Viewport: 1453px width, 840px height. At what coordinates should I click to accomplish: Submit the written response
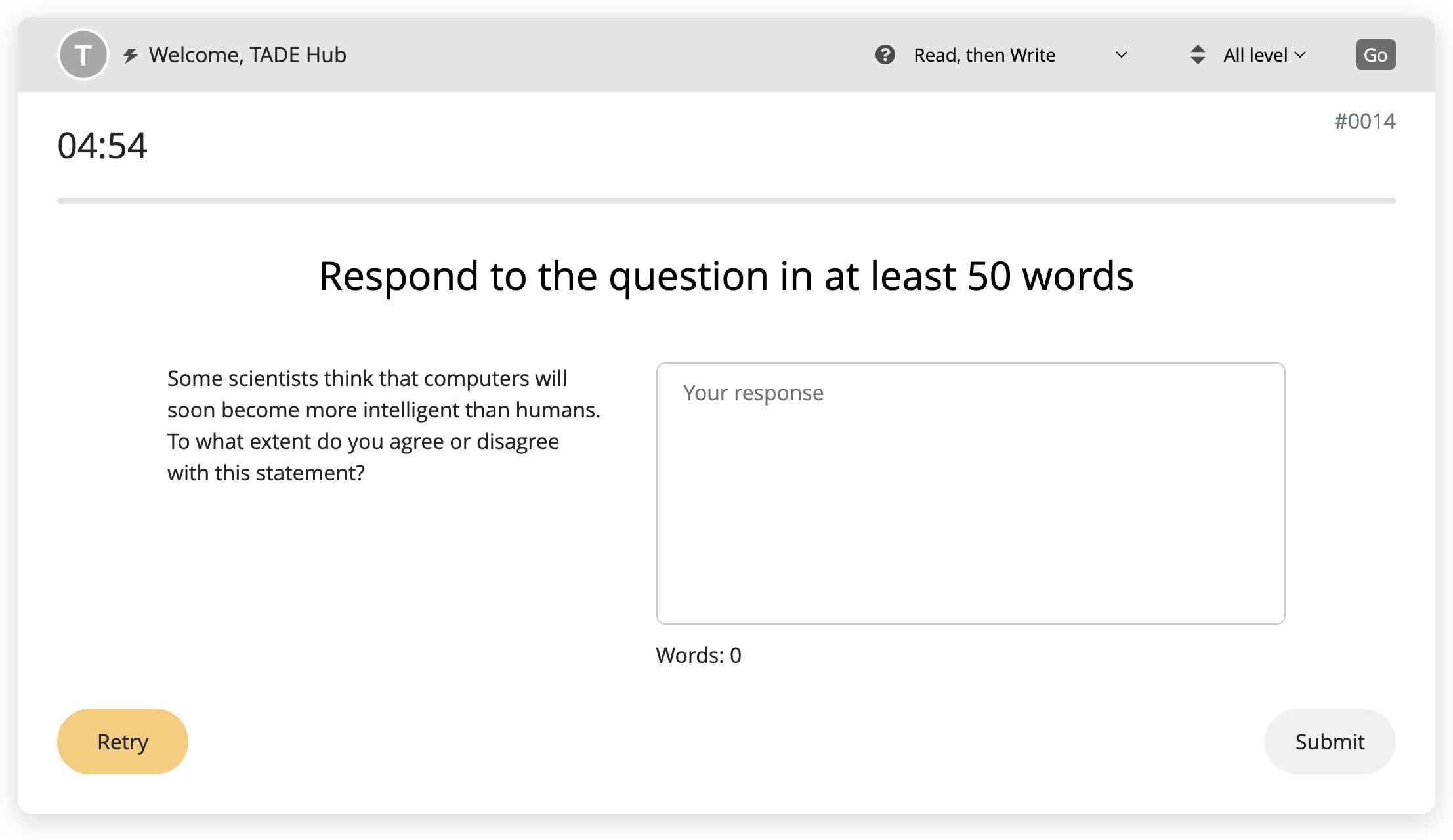pos(1330,741)
